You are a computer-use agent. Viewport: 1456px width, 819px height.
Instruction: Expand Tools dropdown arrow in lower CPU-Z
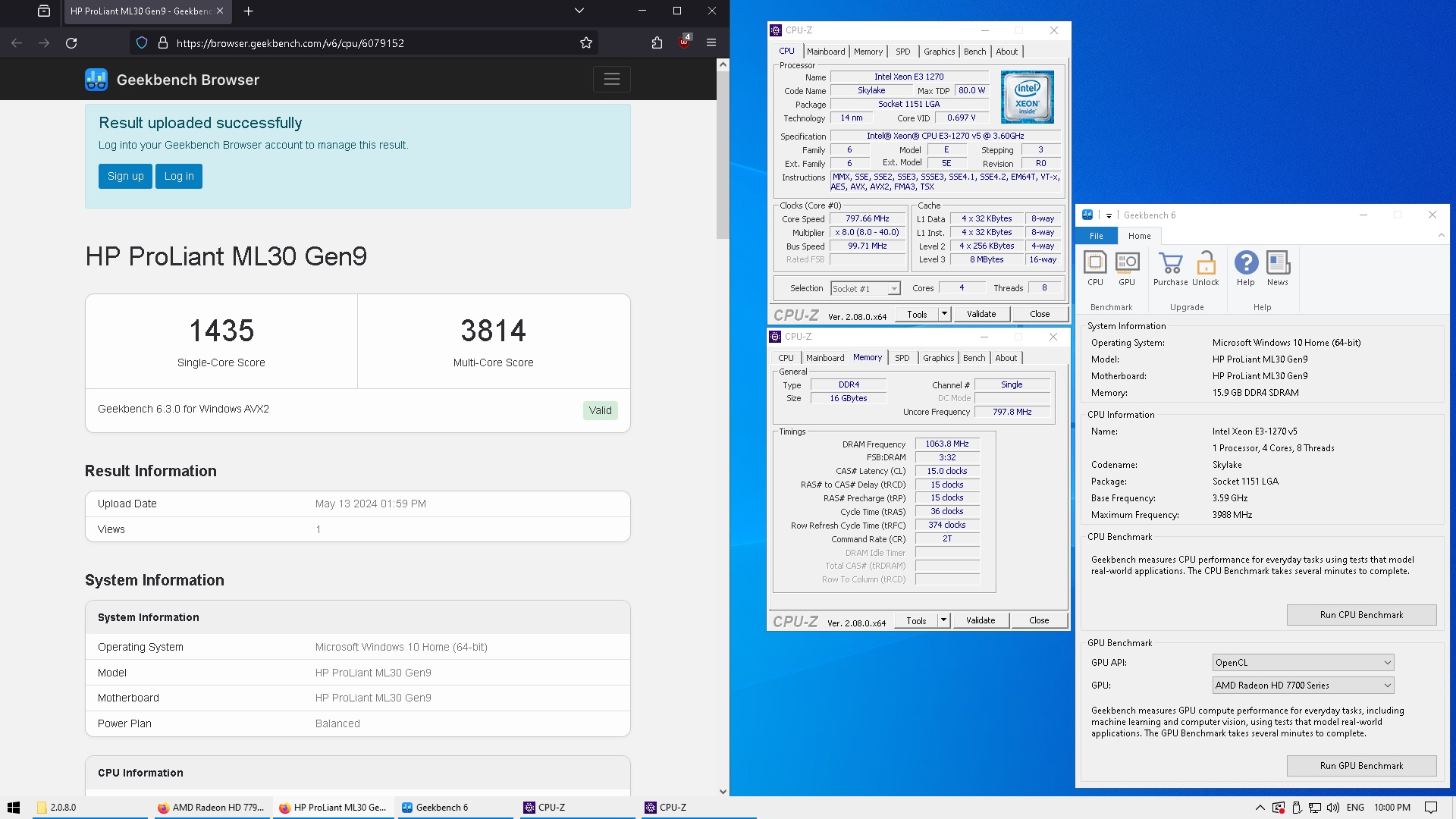(x=943, y=620)
